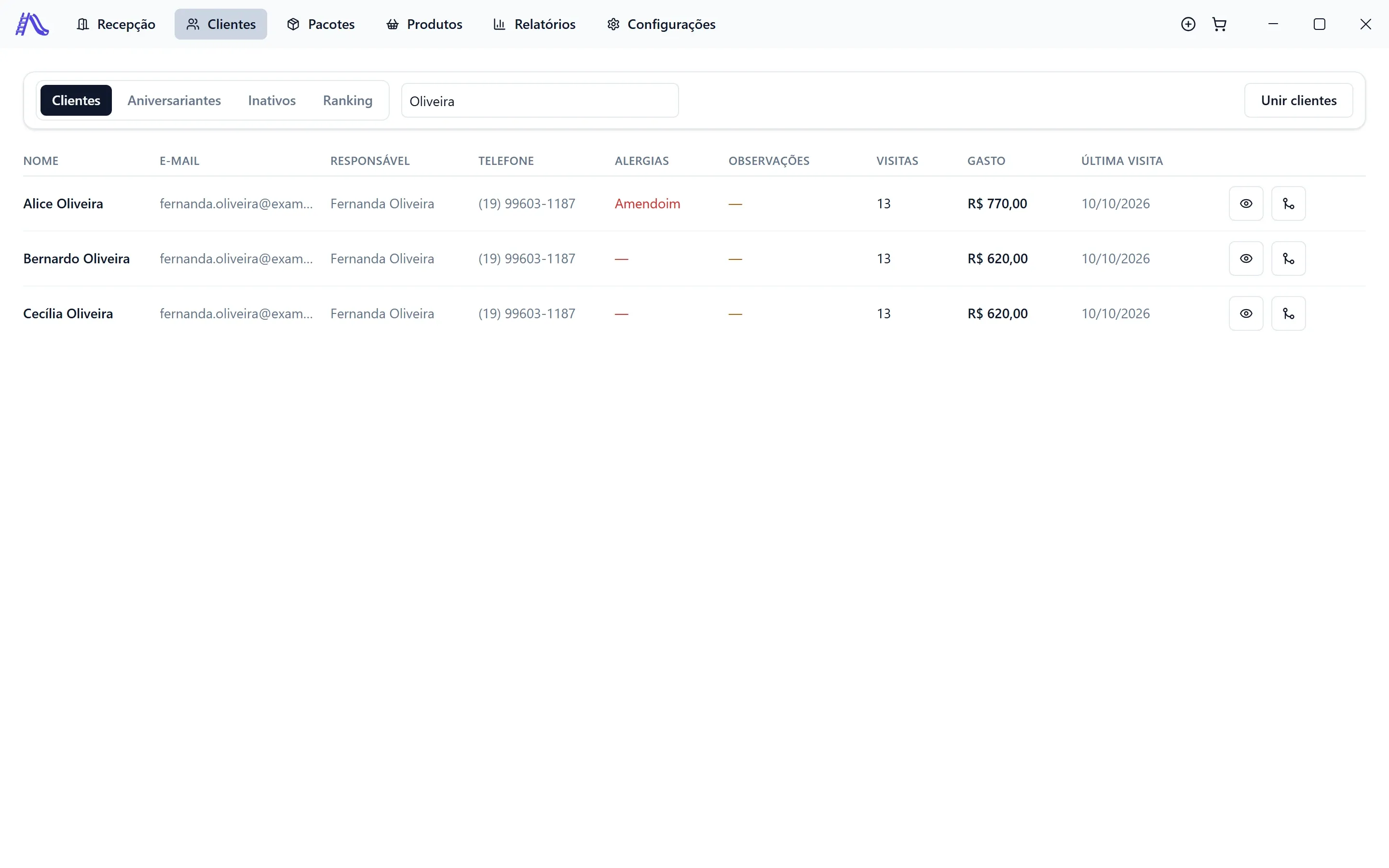Open Configurações

click(x=661, y=24)
